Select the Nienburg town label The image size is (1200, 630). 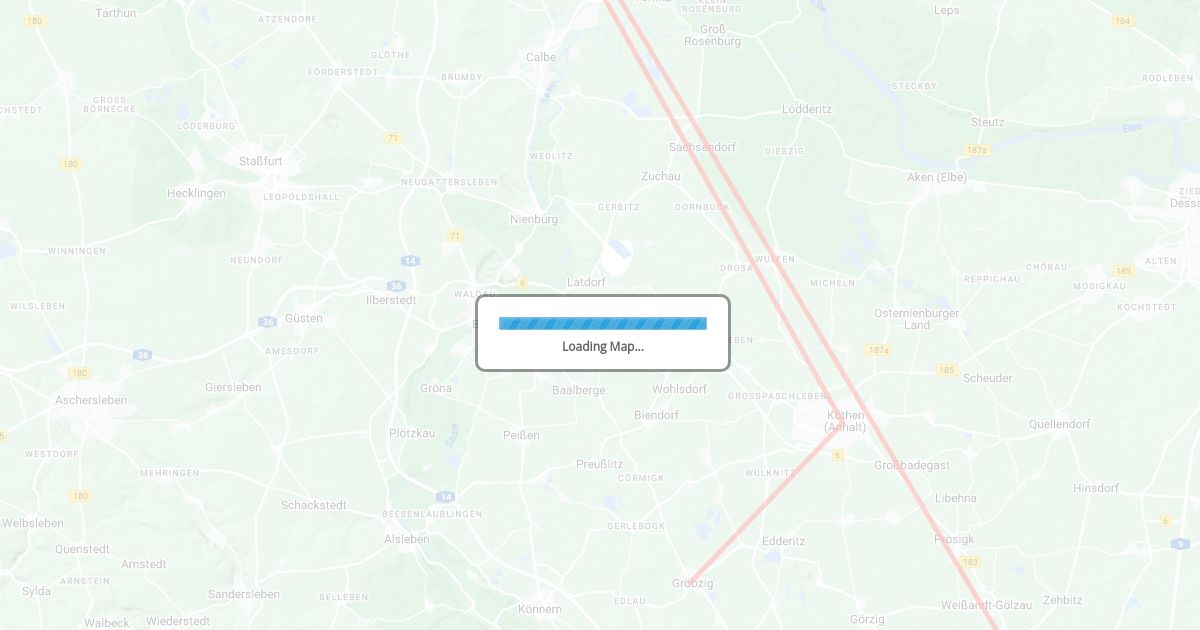(x=534, y=219)
